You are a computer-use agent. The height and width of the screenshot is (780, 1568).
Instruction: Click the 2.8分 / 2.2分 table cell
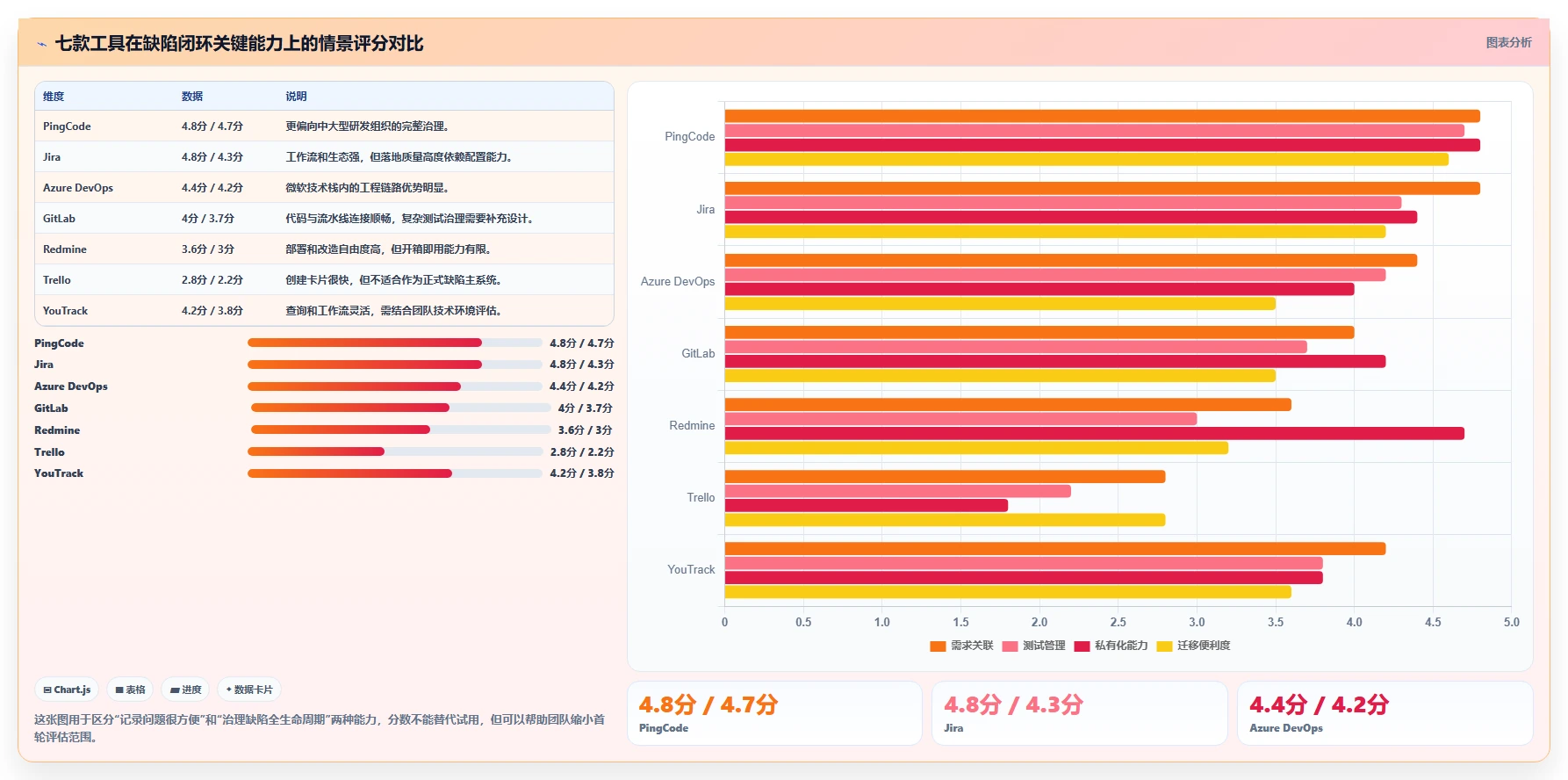[212, 280]
